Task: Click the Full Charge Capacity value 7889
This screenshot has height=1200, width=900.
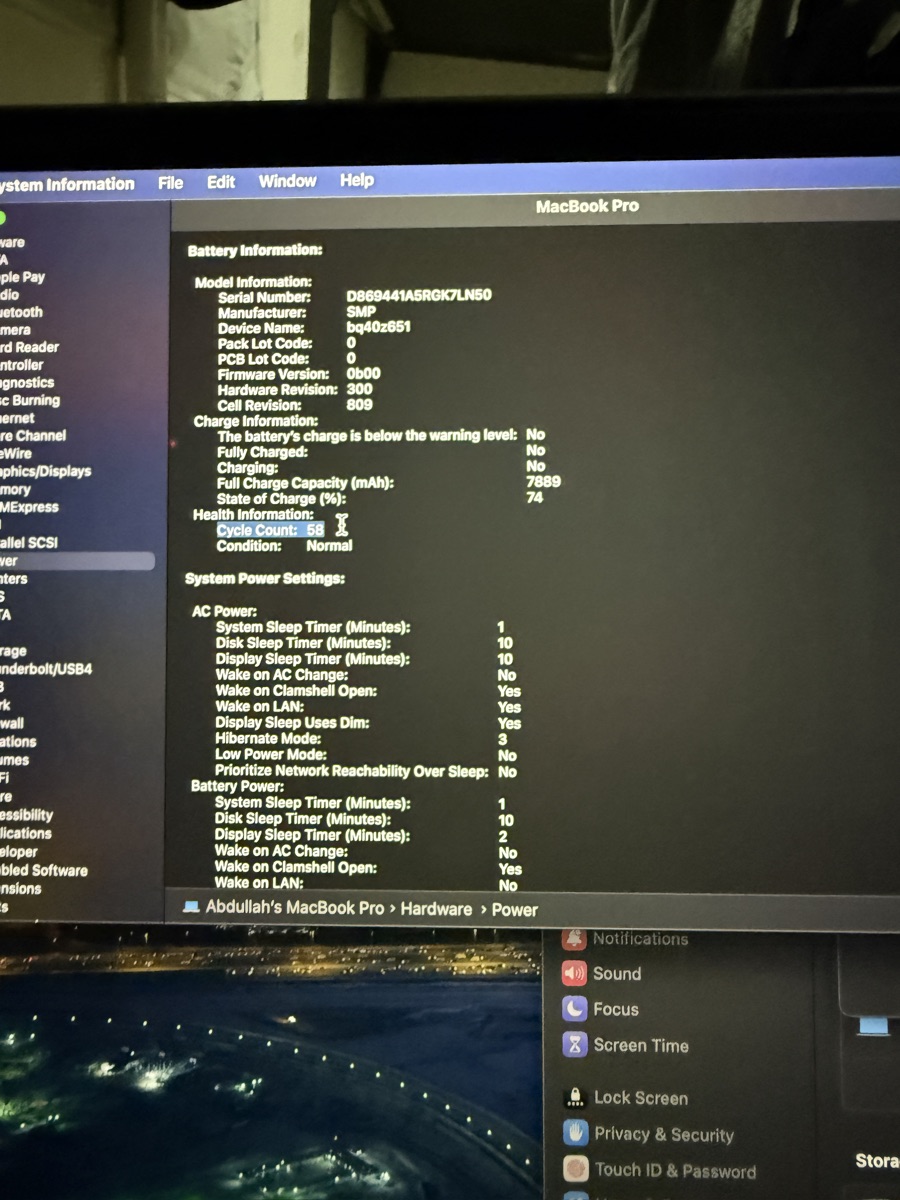Action: [543, 481]
